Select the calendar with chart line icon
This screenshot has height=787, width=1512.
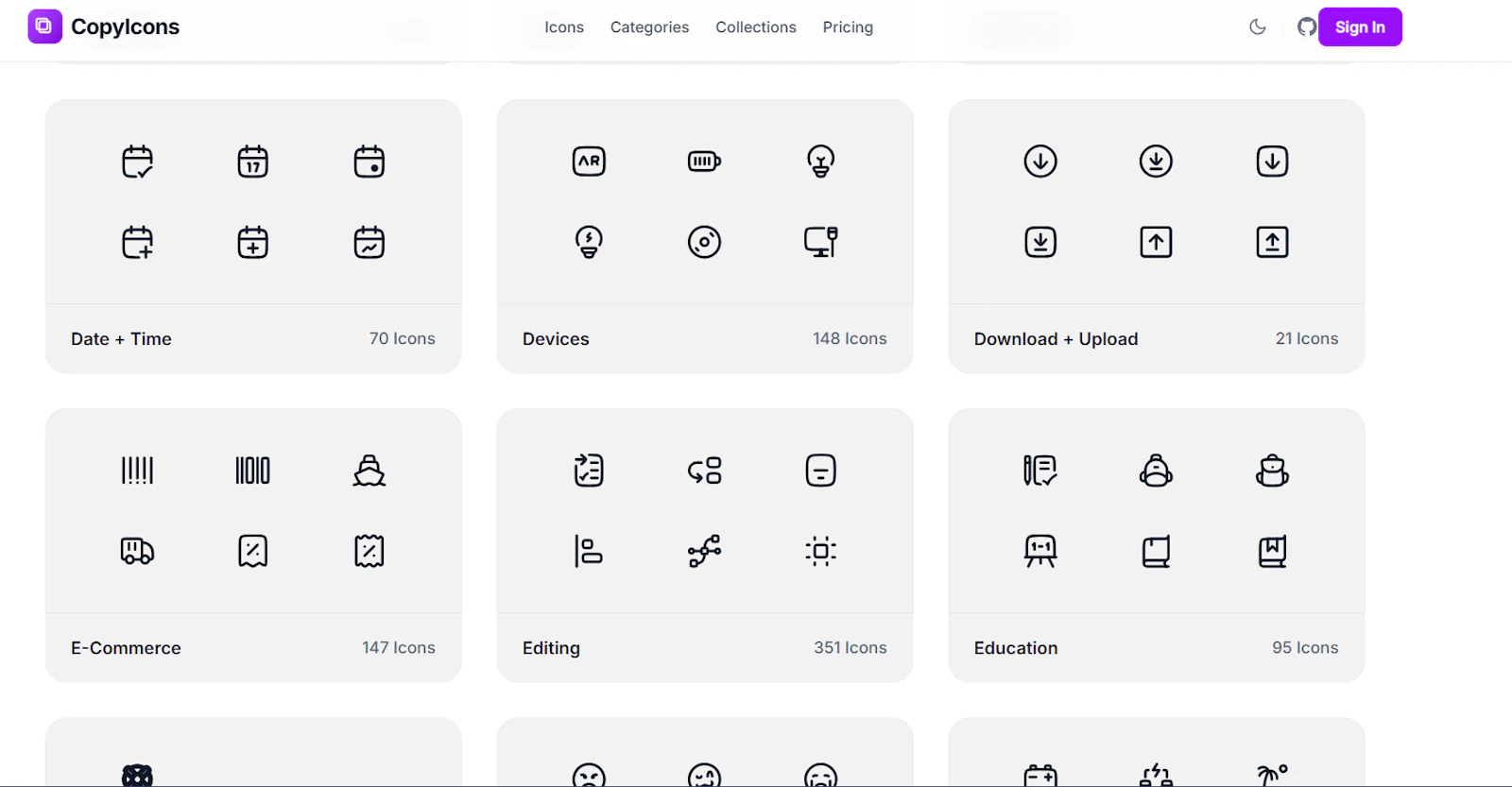click(369, 242)
